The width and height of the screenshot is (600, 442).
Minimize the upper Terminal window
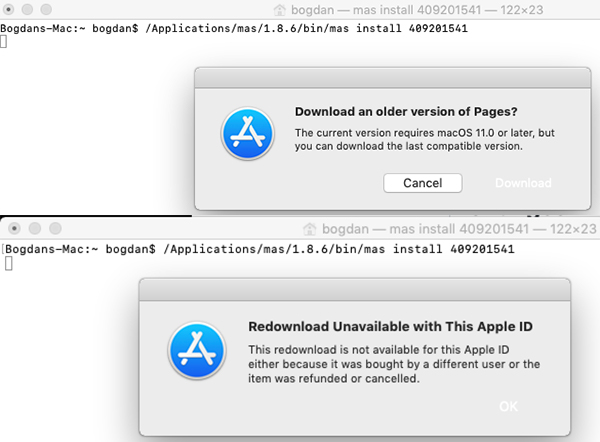tap(27, 9)
